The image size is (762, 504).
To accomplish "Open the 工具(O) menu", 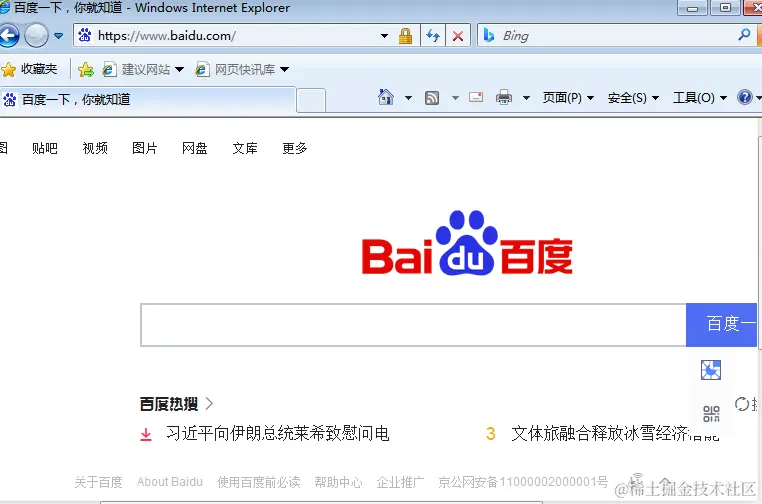I will pos(700,98).
